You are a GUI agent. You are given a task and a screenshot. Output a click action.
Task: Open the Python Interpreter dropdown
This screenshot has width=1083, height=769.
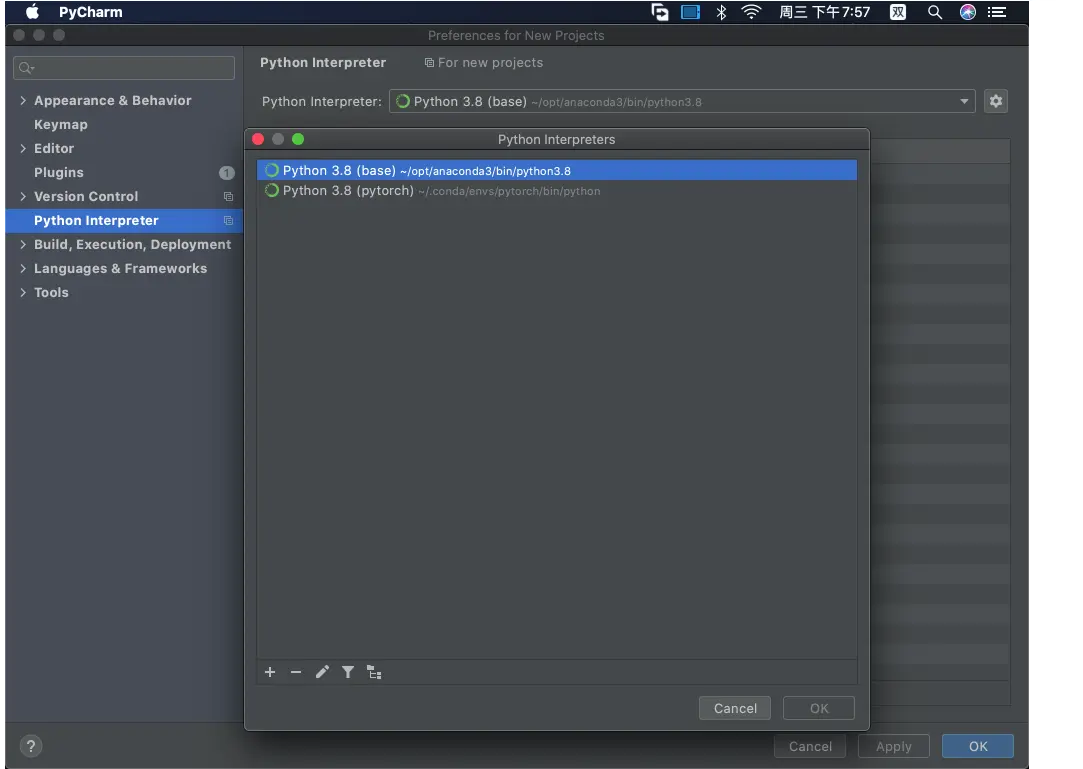(x=963, y=100)
